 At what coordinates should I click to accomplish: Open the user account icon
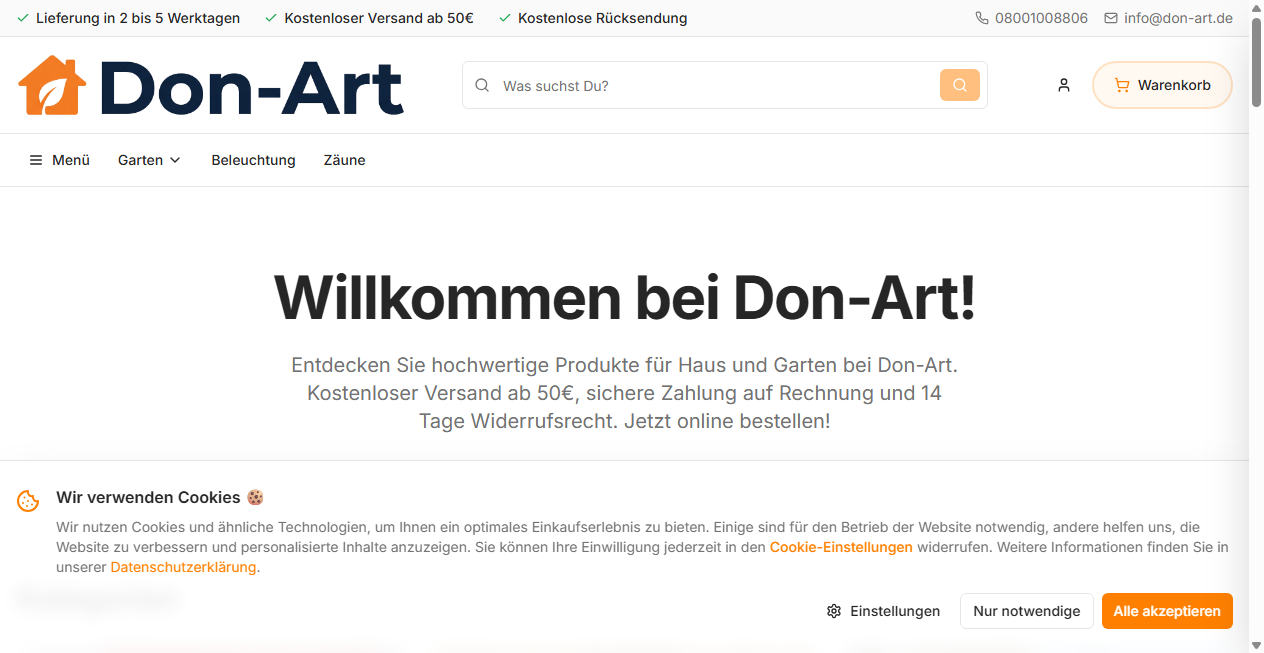[x=1063, y=85]
